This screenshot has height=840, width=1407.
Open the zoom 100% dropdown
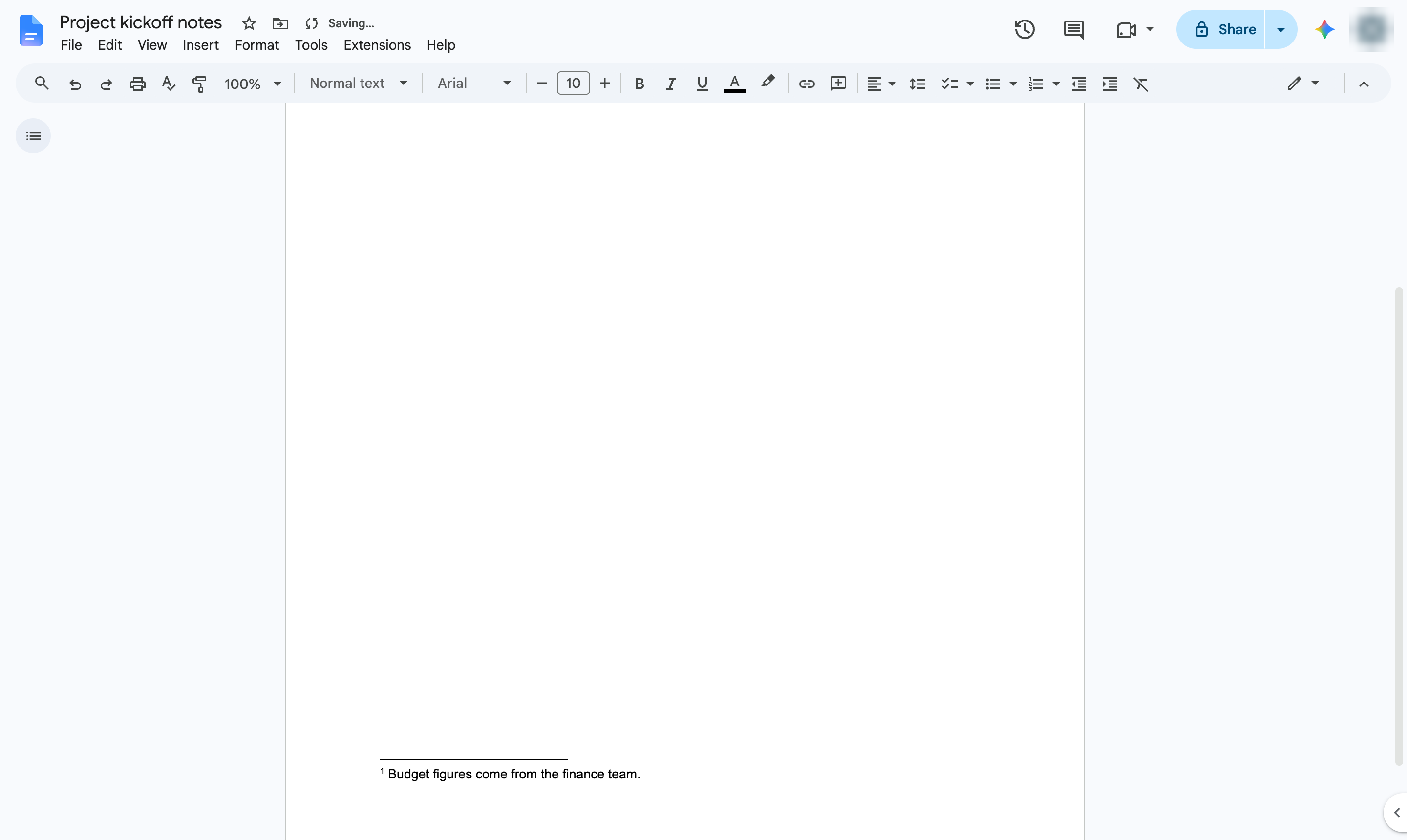pyautogui.click(x=253, y=84)
